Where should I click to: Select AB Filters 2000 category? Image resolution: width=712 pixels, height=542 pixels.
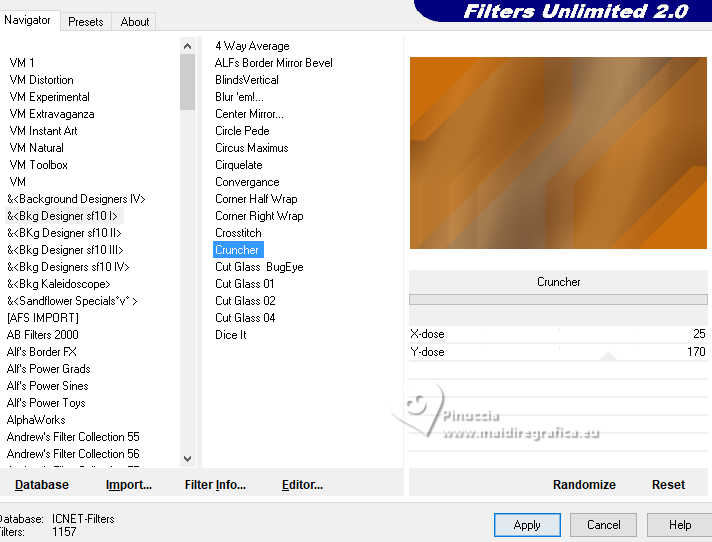pyautogui.click(x=43, y=335)
